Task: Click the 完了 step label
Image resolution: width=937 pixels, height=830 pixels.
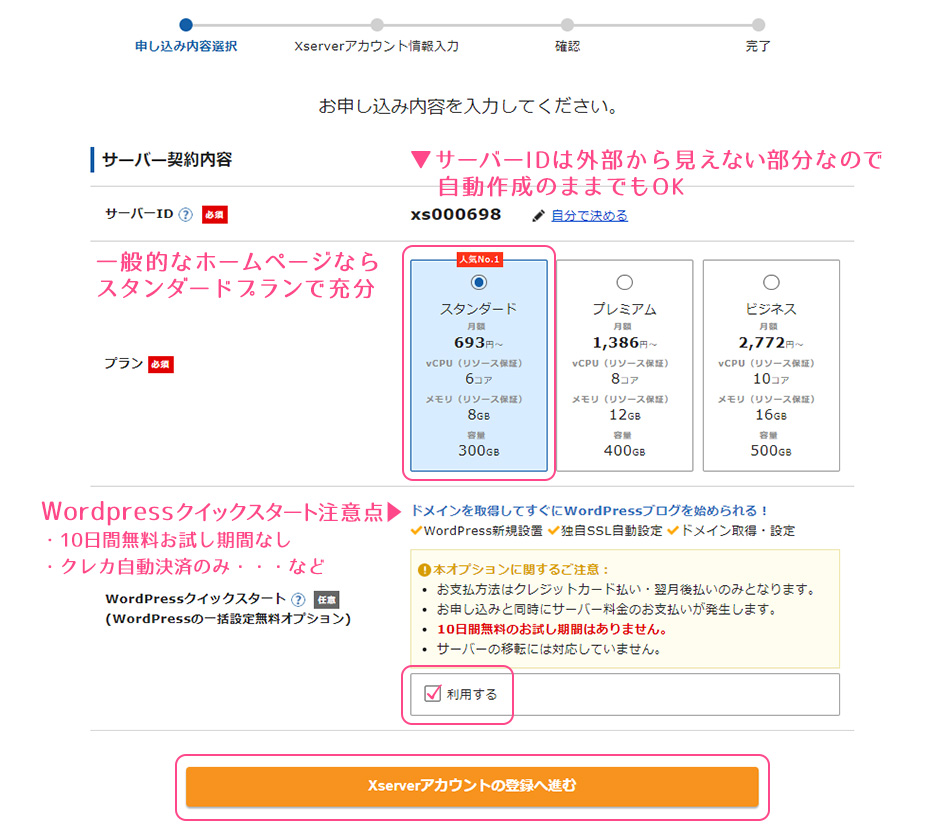Action: coord(758,46)
